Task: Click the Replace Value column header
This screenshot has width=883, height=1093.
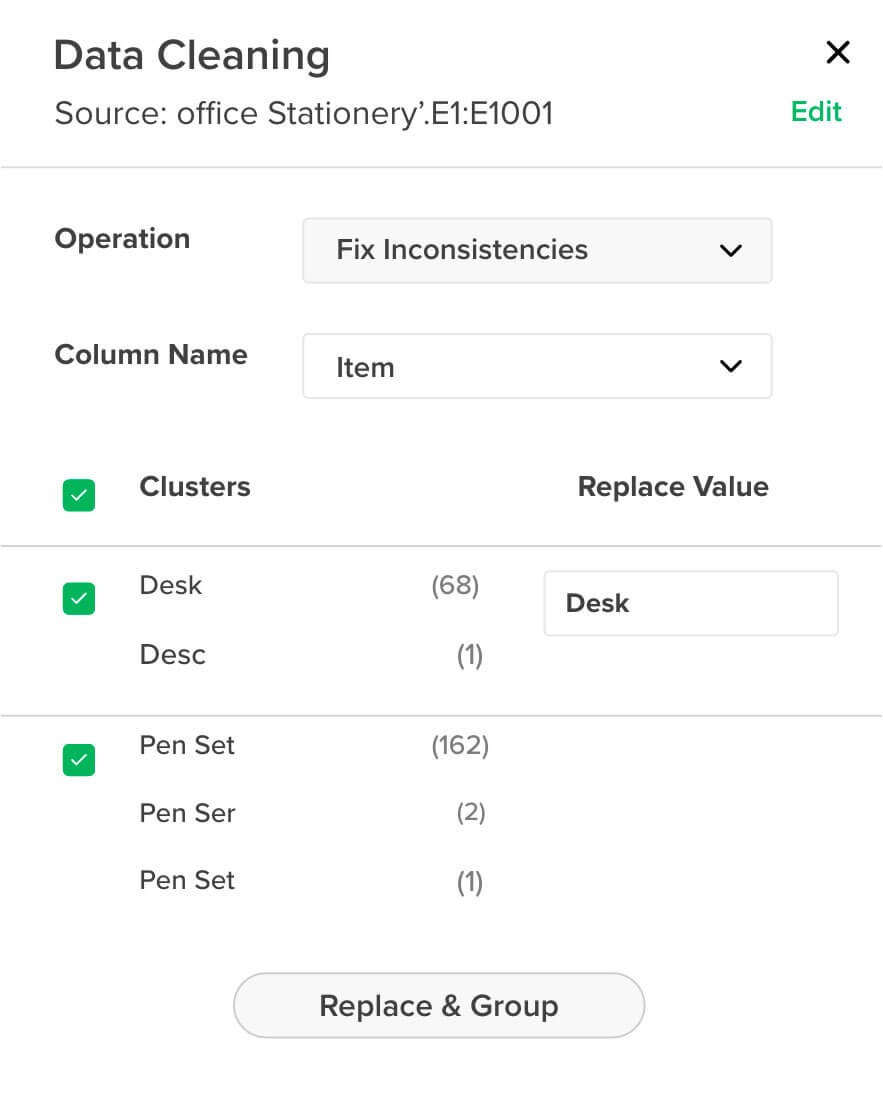Action: pos(673,487)
